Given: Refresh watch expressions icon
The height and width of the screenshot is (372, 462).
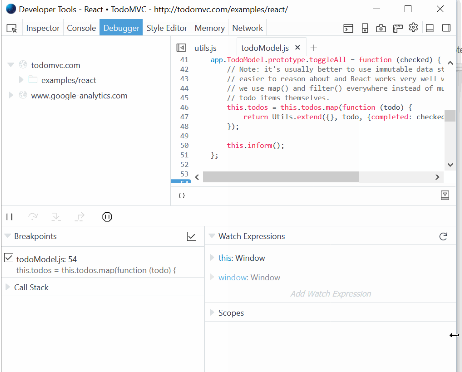Looking at the screenshot, I should point(443,237).
